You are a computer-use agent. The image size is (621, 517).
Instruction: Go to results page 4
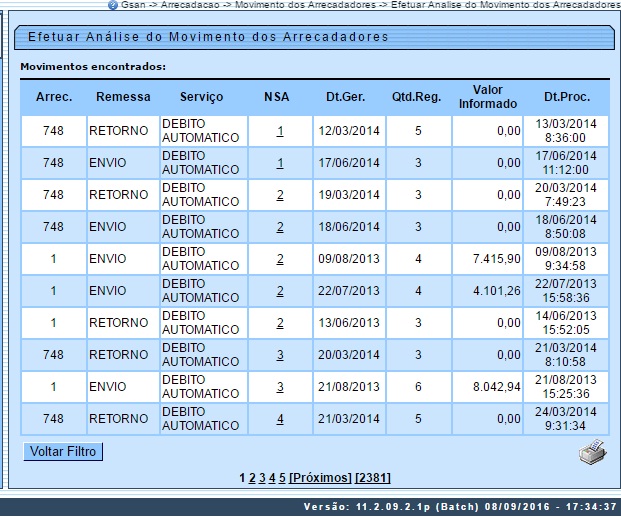(x=272, y=478)
